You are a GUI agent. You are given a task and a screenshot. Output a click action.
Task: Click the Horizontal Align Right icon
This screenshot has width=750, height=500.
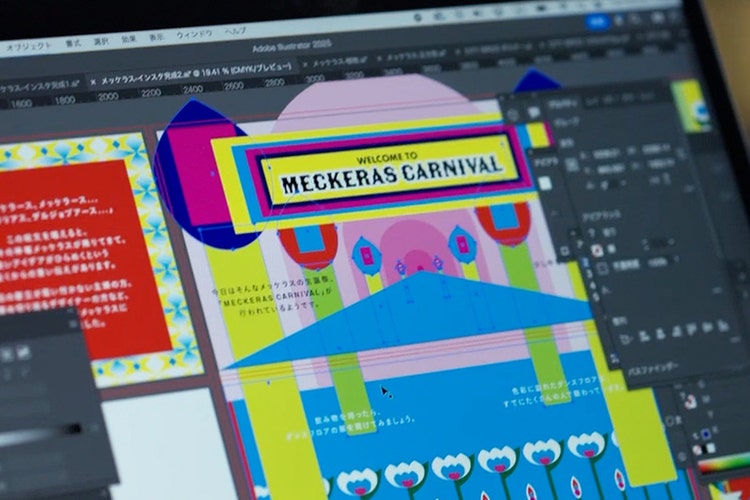(x=676, y=331)
